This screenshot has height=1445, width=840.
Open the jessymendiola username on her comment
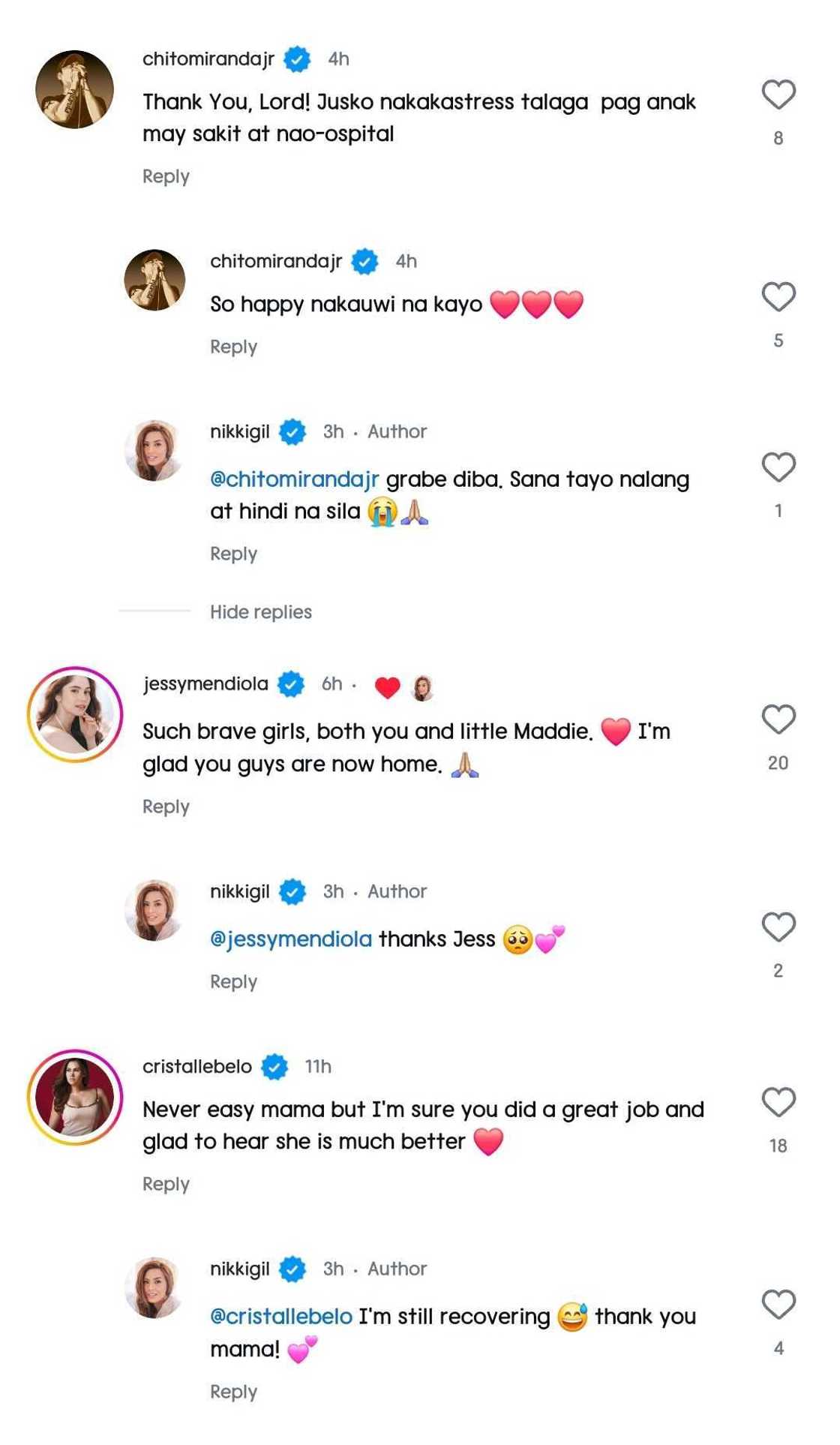click(205, 684)
